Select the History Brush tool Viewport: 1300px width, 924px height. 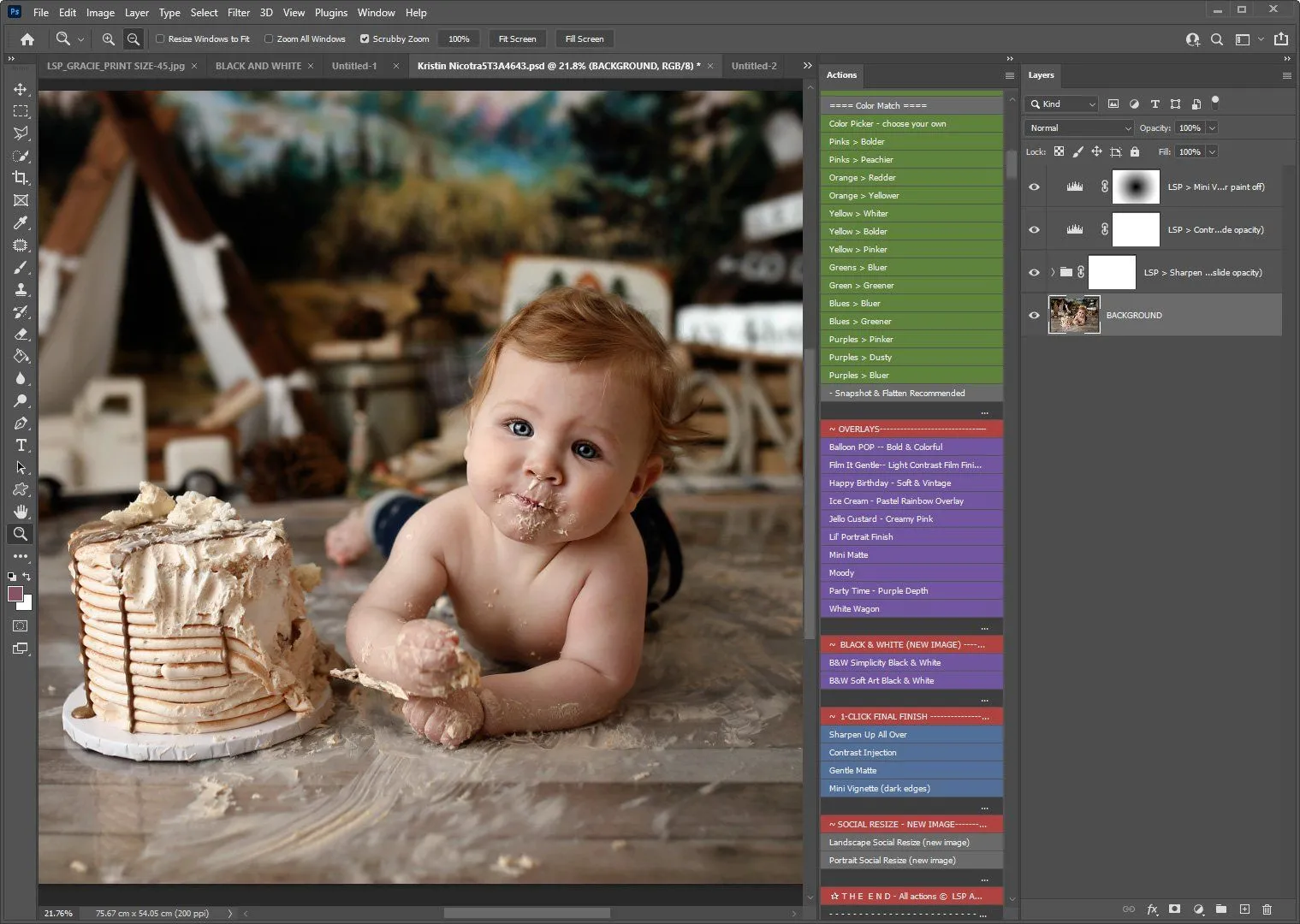tap(21, 311)
